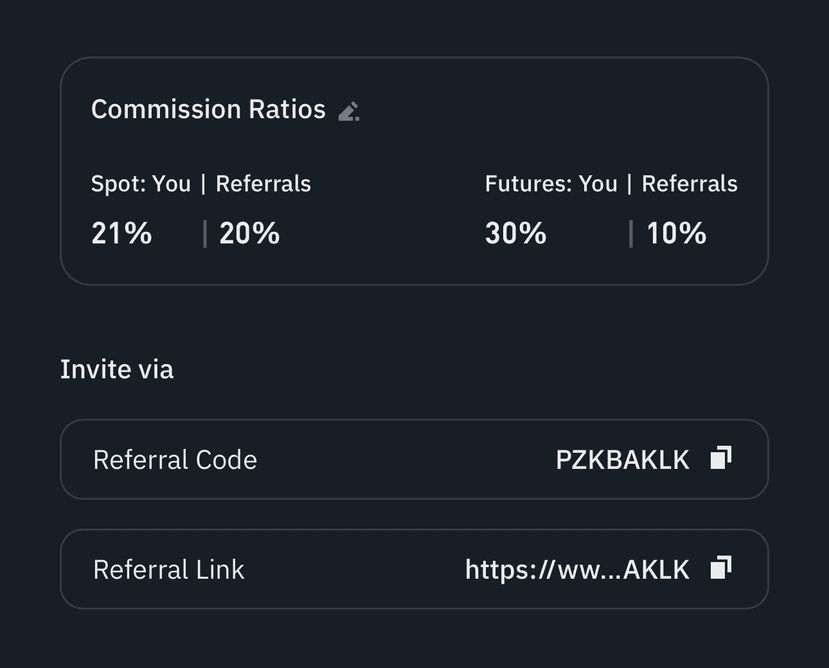This screenshot has height=668, width=829.
Task: Click the Referral Link field label
Action: click(x=168, y=570)
